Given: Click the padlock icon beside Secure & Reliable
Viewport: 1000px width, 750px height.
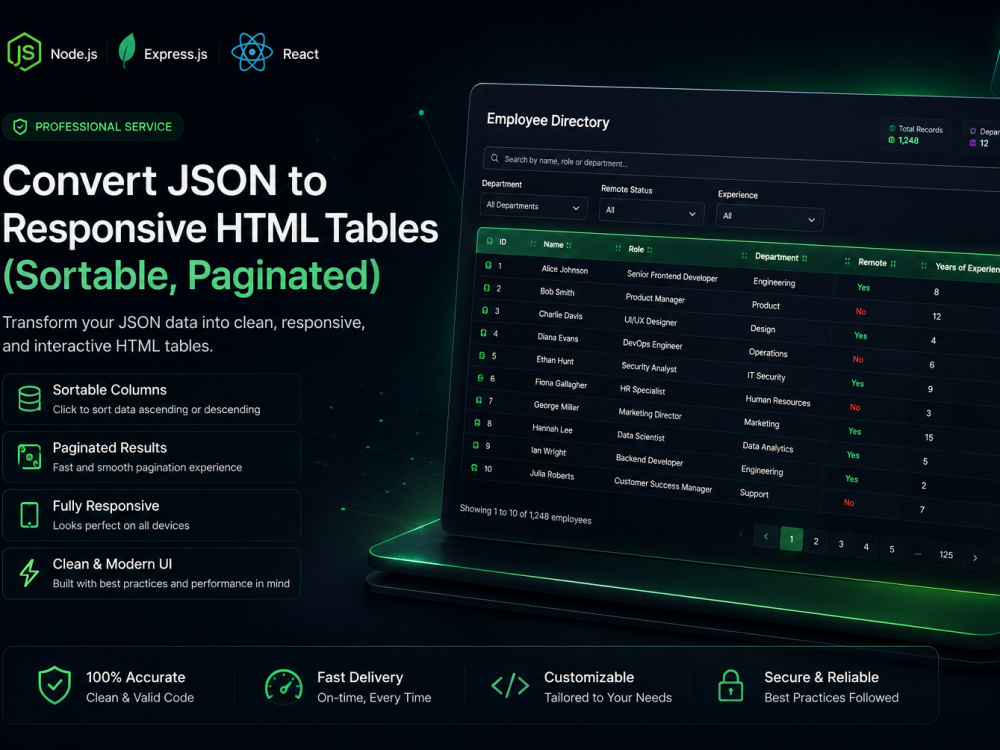Looking at the screenshot, I should coord(731,686).
